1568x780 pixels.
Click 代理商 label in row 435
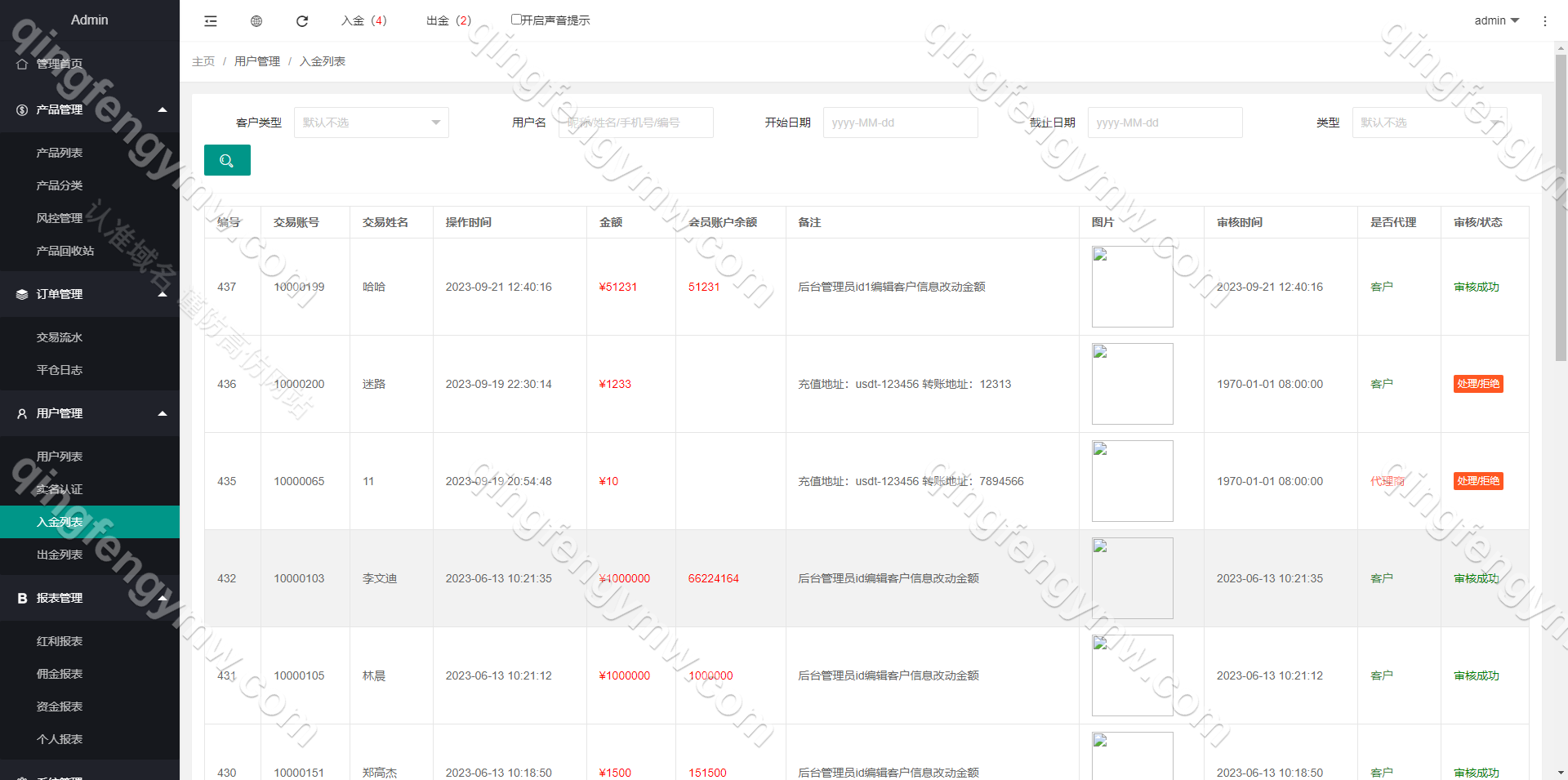(1388, 481)
